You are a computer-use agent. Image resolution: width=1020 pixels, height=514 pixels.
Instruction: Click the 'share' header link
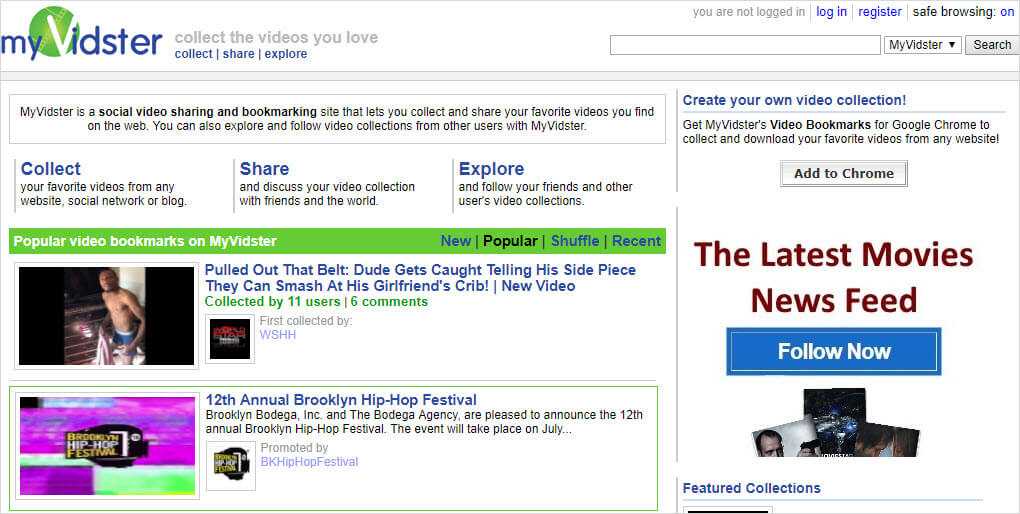tap(239, 54)
